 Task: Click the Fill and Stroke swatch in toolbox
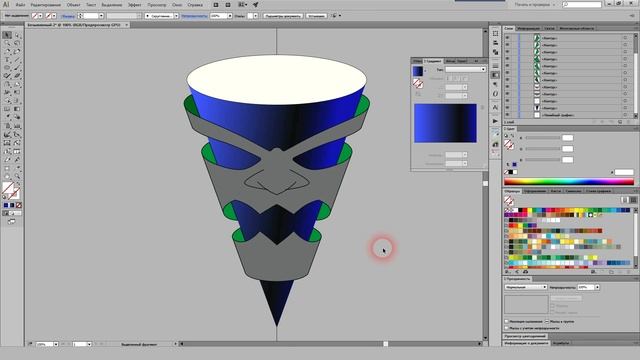11,191
